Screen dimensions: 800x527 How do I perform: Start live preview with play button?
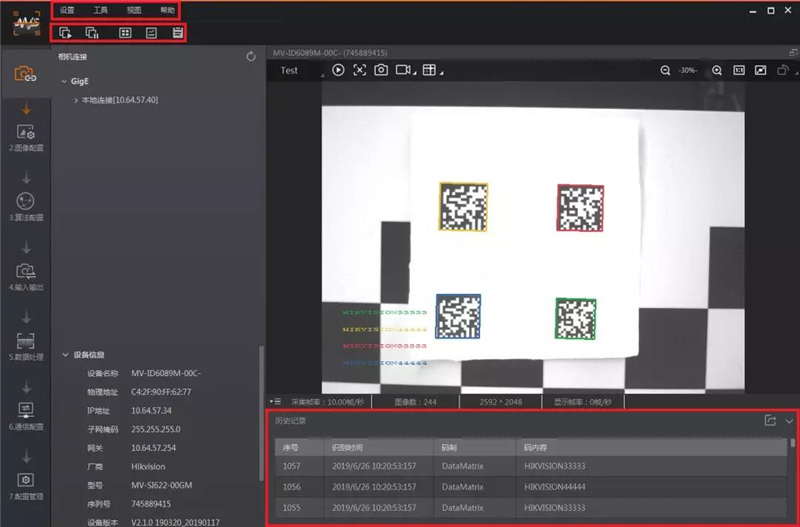click(338, 70)
